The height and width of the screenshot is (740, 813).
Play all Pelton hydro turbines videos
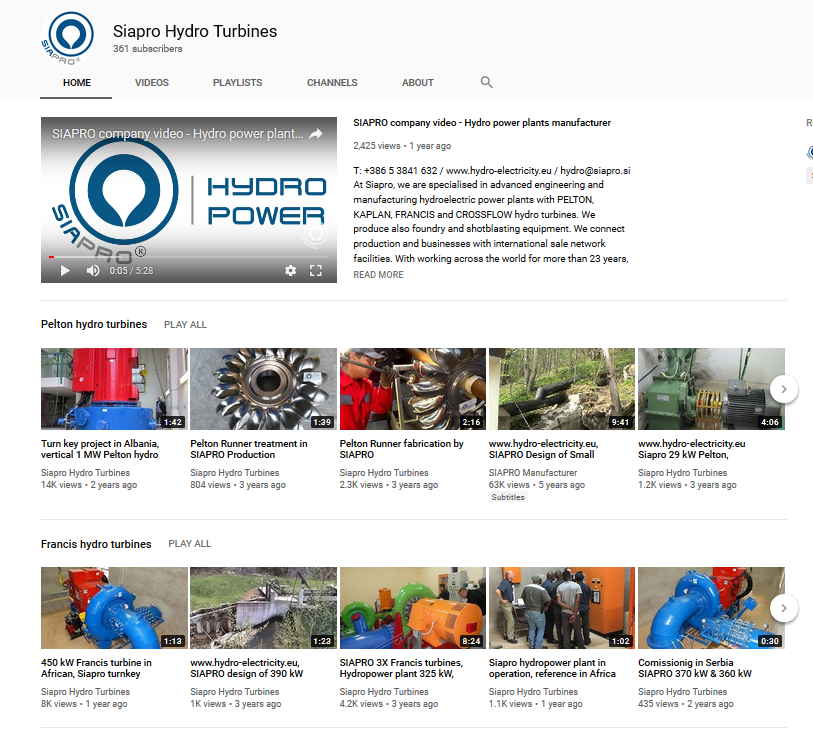185,325
